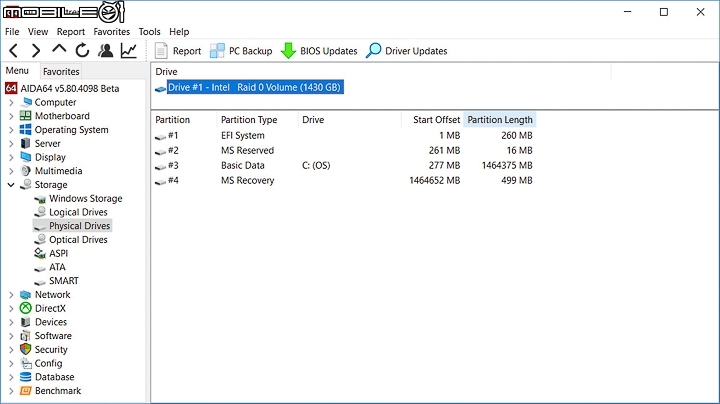This screenshot has width=720, height=404.
Task: Switch to the Favorites tab
Action: click(x=61, y=72)
